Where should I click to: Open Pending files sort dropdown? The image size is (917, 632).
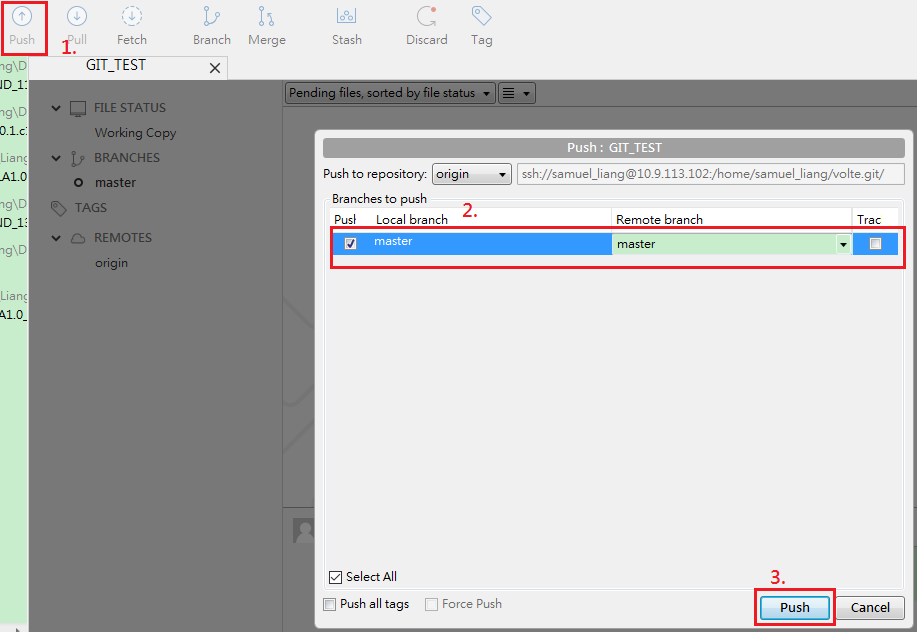pyautogui.click(x=390, y=93)
